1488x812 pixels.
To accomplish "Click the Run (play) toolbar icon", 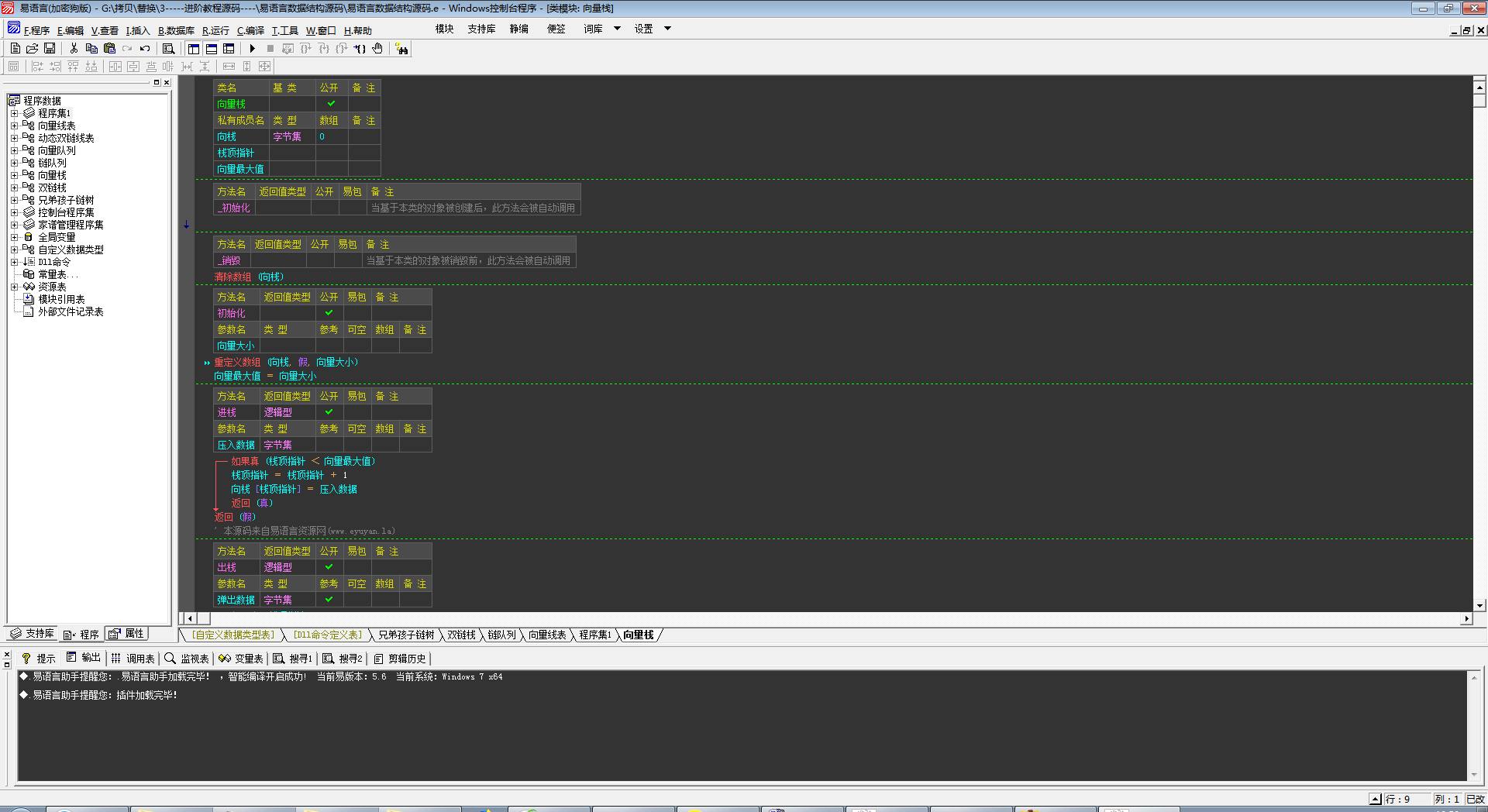I will 253,49.
